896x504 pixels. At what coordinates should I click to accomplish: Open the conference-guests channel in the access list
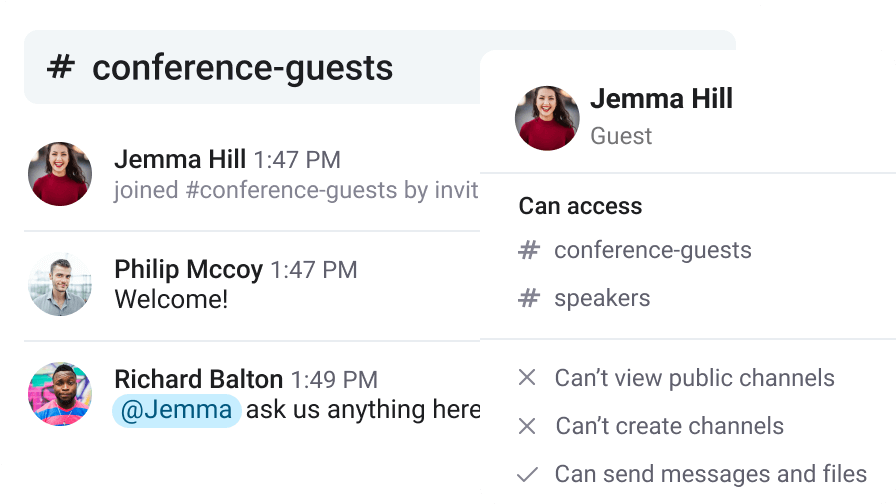(x=652, y=250)
